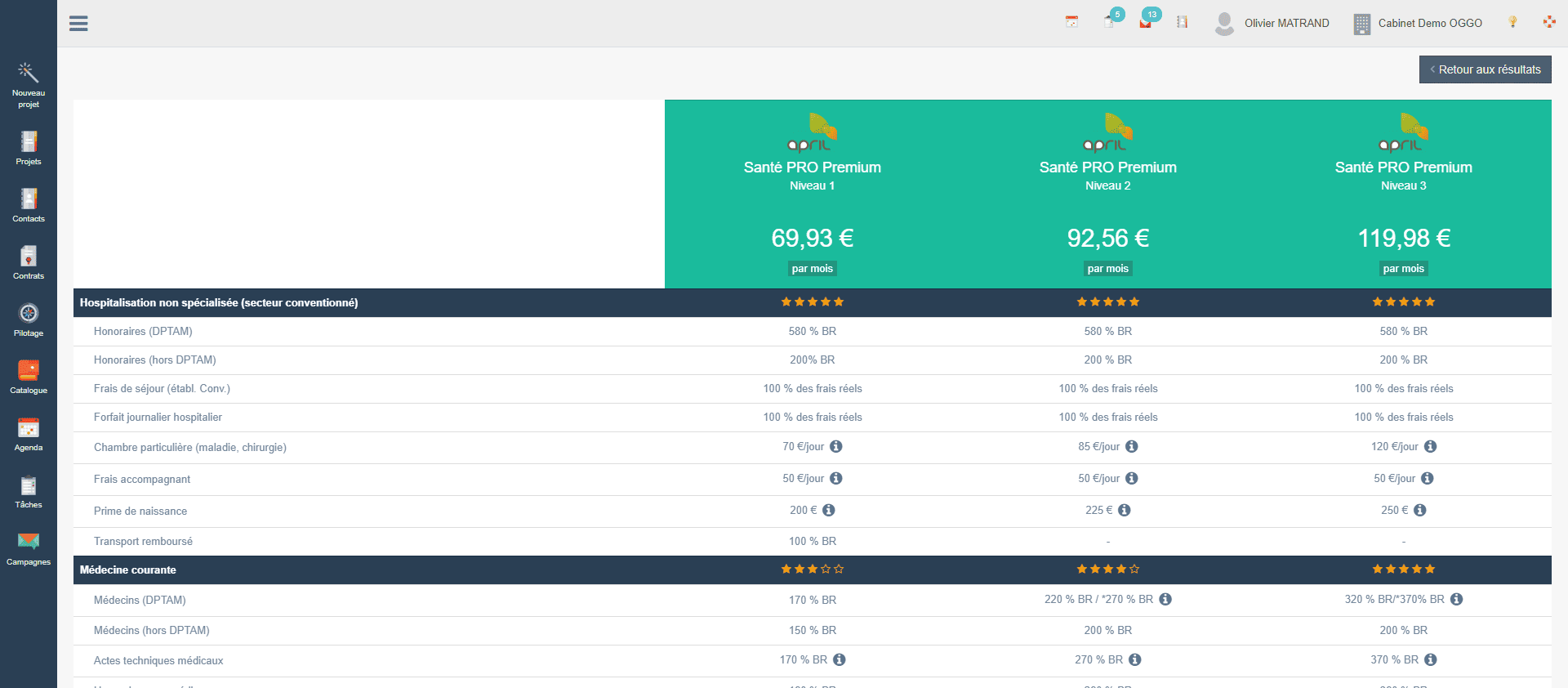The width and height of the screenshot is (1568, 688).
Task: Click Retour aux résultats button
Action: coord(1485,69)
